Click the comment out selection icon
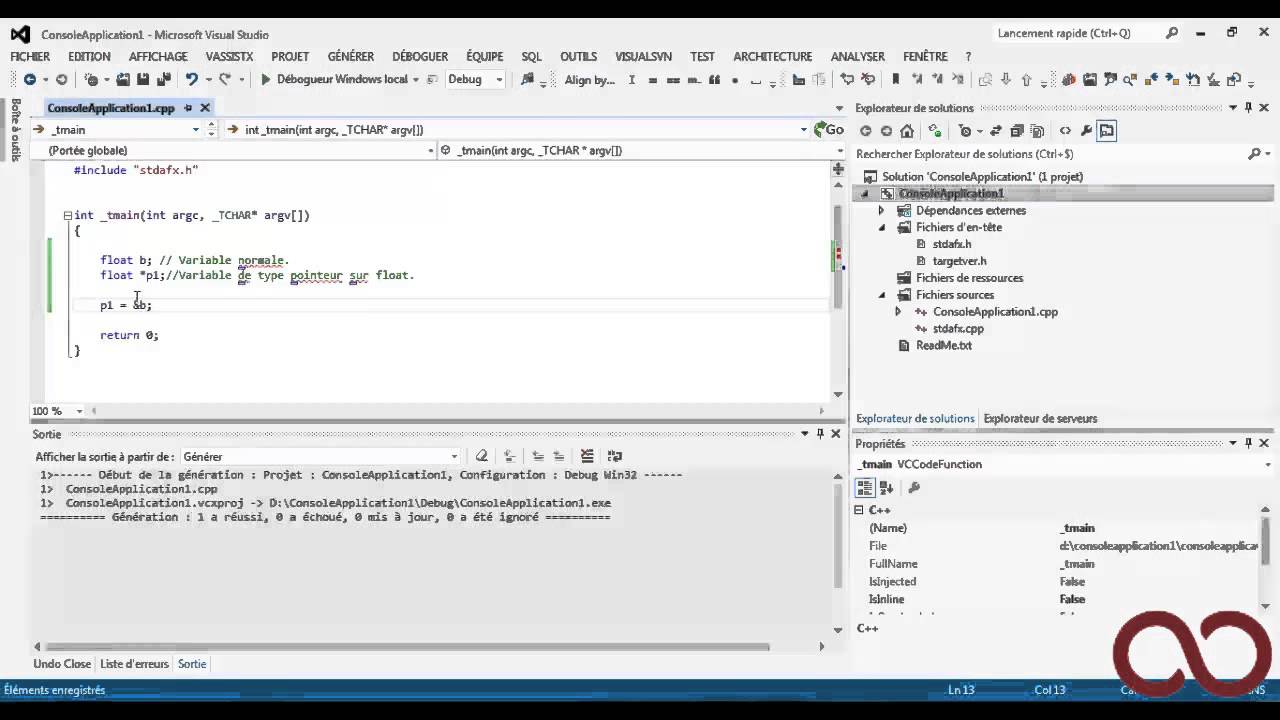 click(x=847, y=80)
